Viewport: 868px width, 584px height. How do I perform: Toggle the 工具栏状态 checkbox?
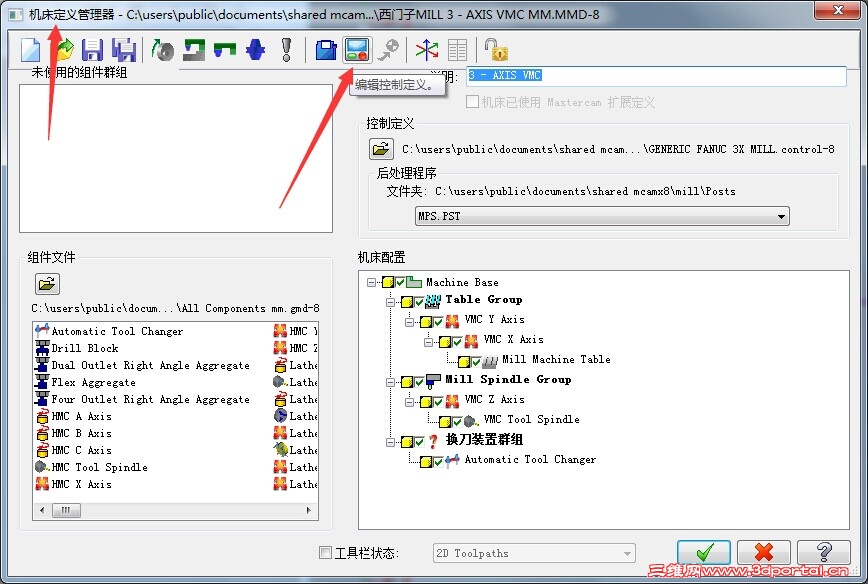326,552
